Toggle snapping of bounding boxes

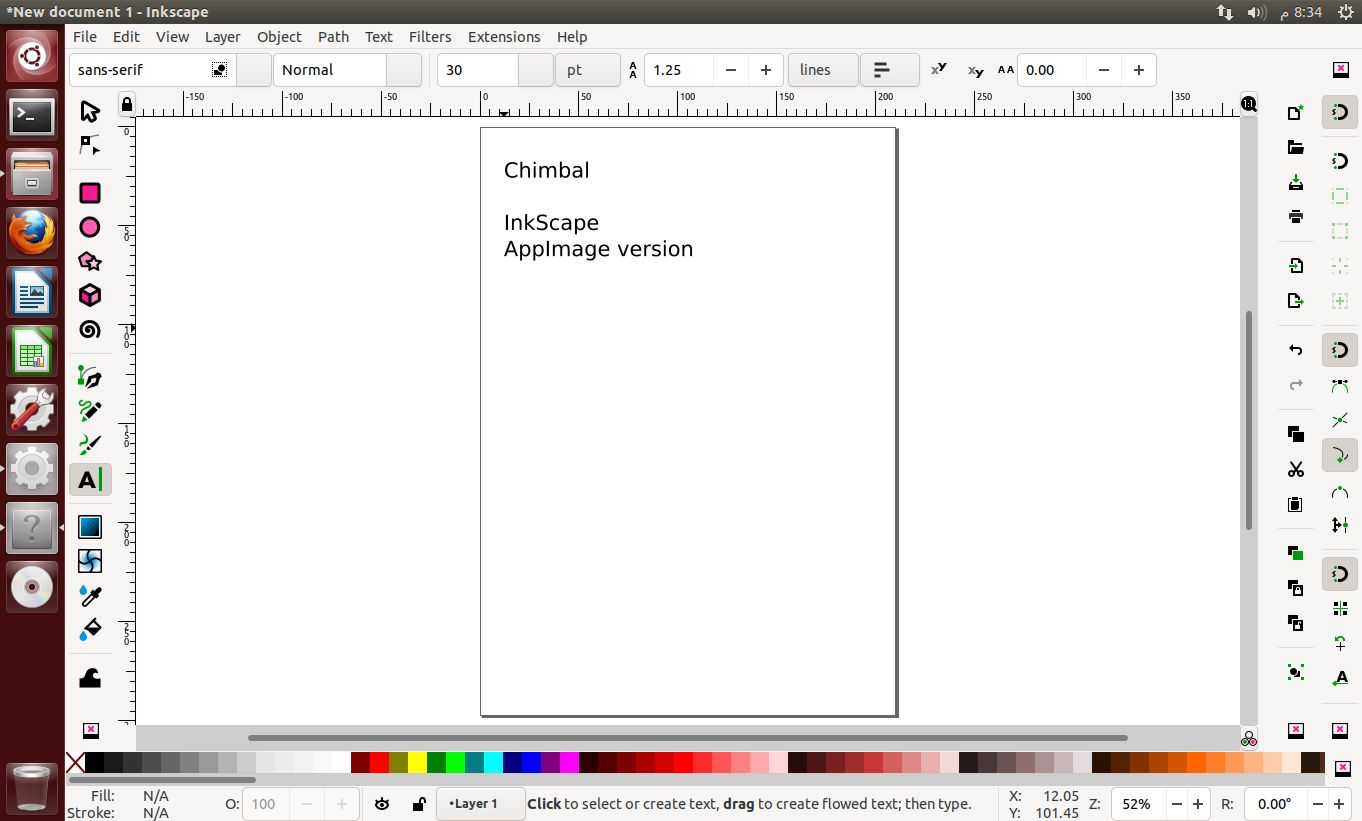(1340, 161)
